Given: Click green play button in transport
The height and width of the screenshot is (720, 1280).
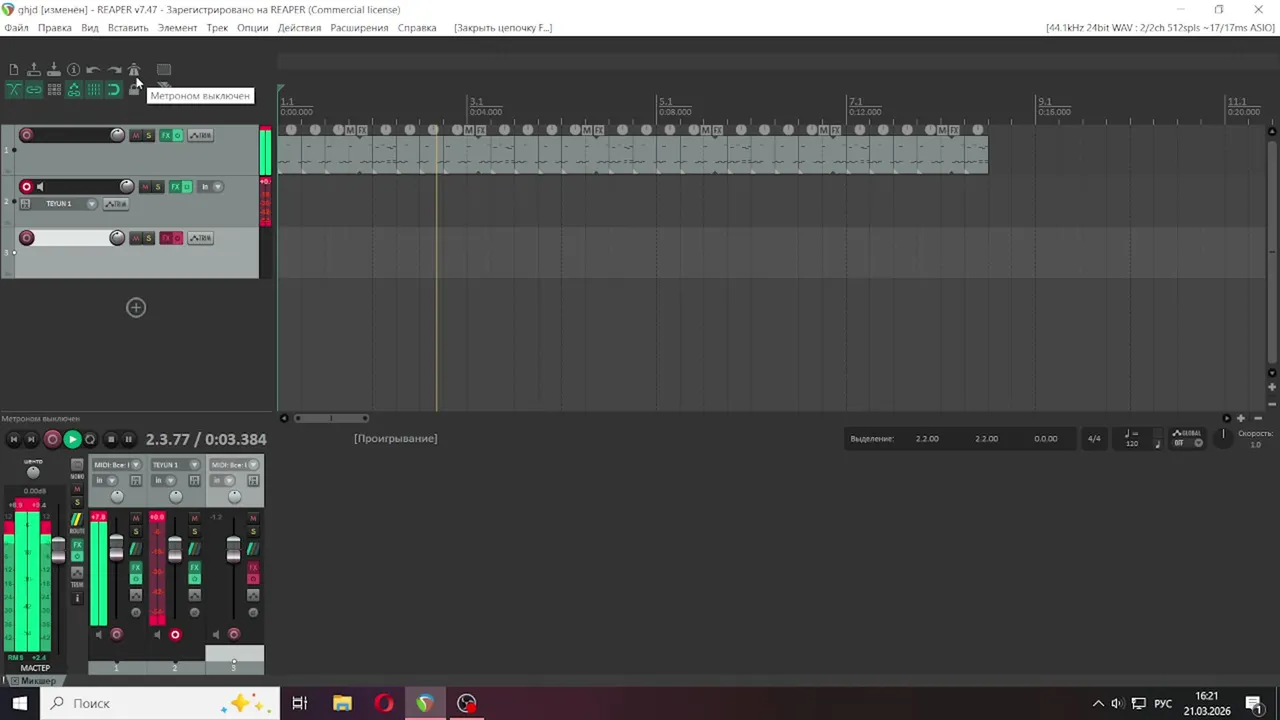Looking at the screenshot, I should [72, 439].
